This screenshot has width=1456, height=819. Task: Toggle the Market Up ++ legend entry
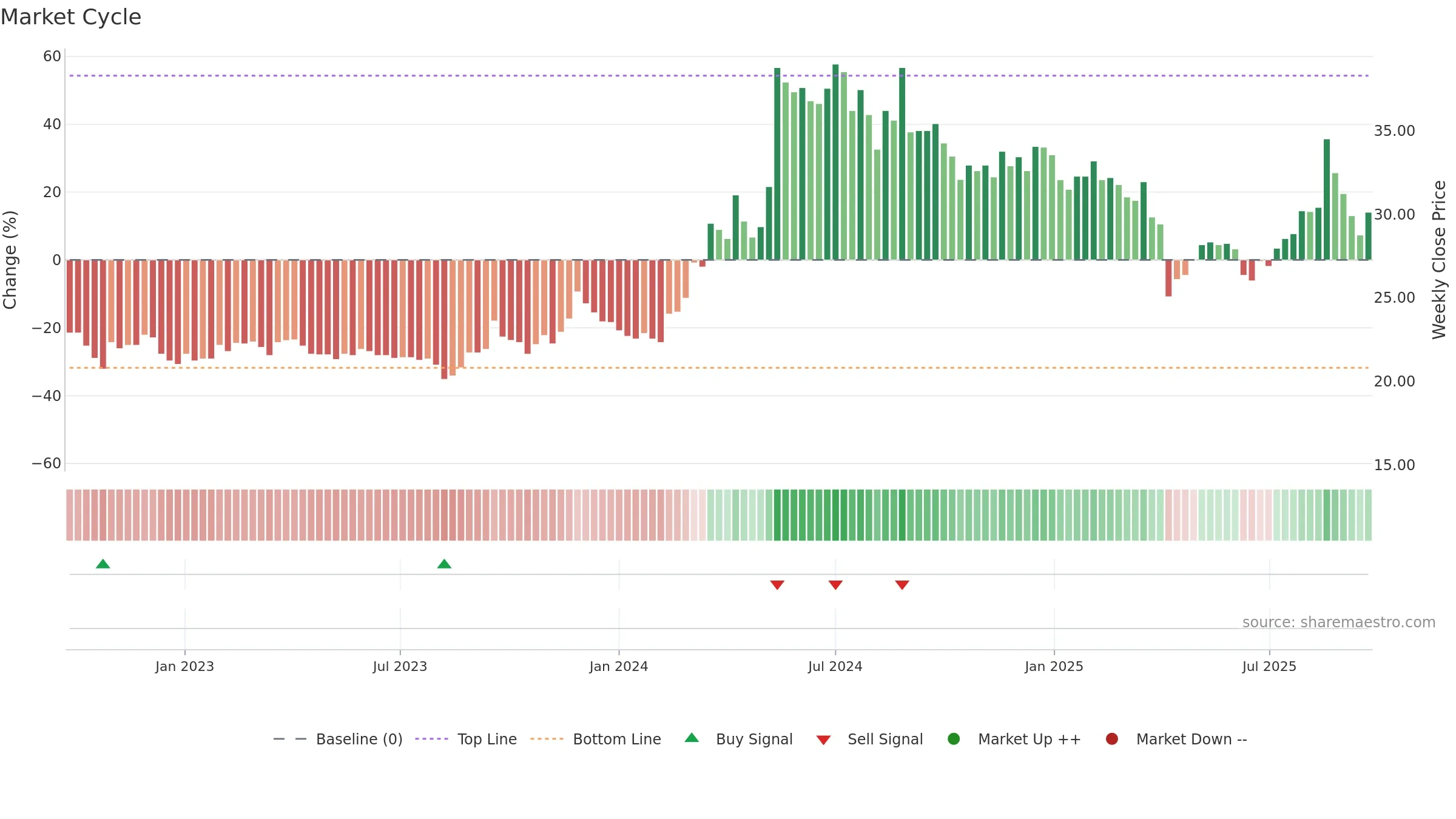[x=1014, y=739]
